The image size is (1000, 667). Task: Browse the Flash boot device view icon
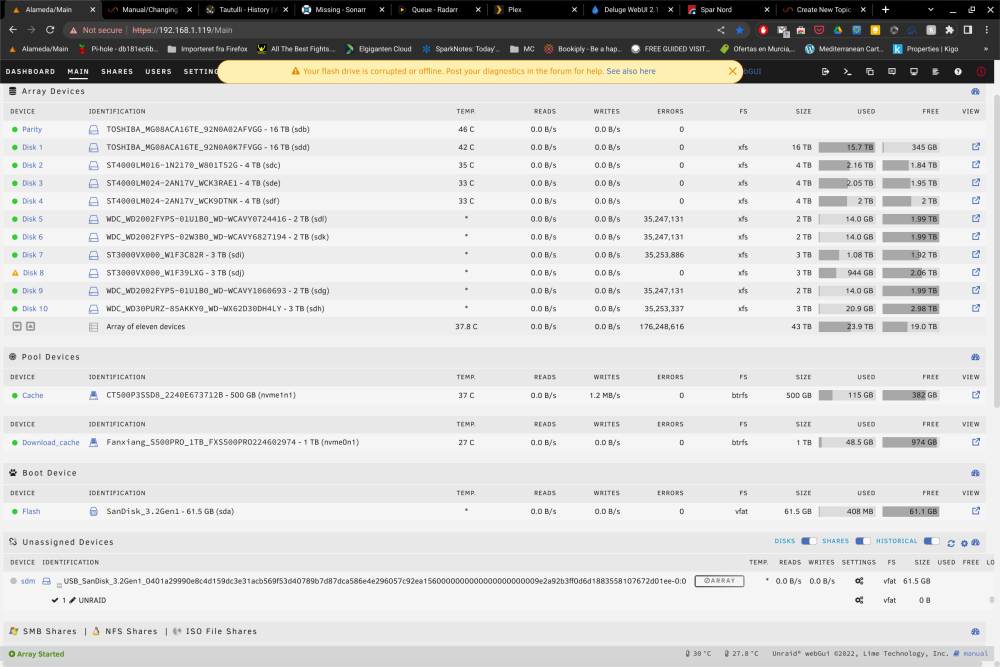975,511
